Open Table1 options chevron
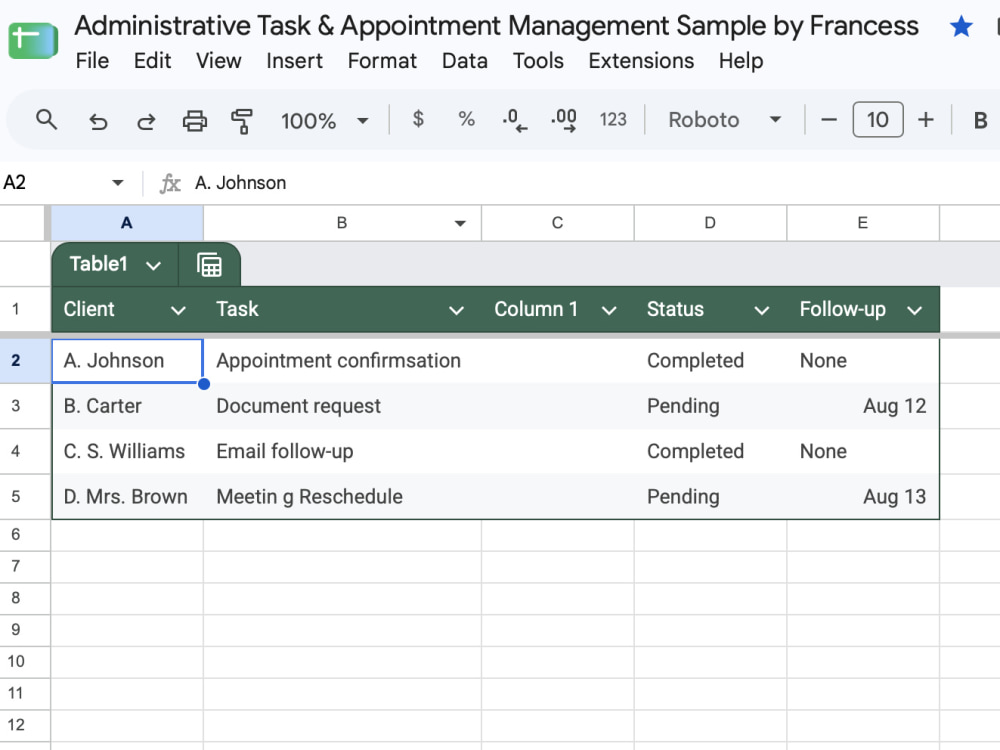The image size is (1000, 750). click(x=153, y=265)
